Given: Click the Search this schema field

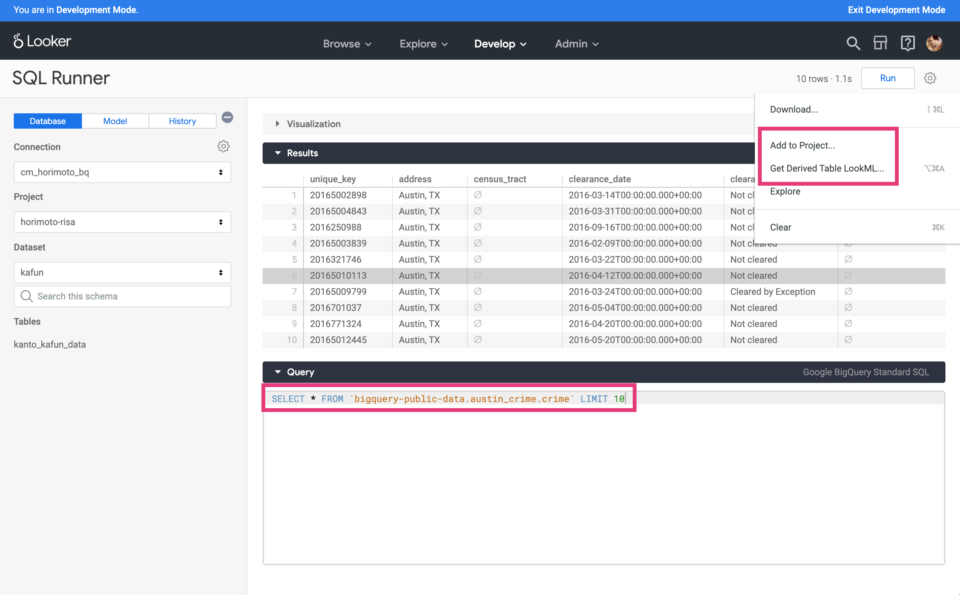Looking at the screenshot, I should 122,296.
